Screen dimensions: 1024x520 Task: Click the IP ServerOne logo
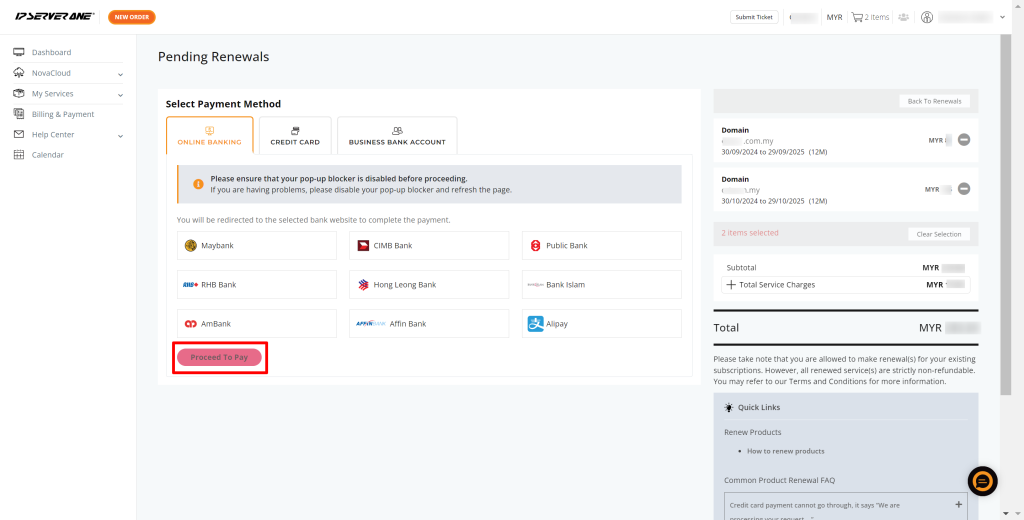click(x=55, y=16)
